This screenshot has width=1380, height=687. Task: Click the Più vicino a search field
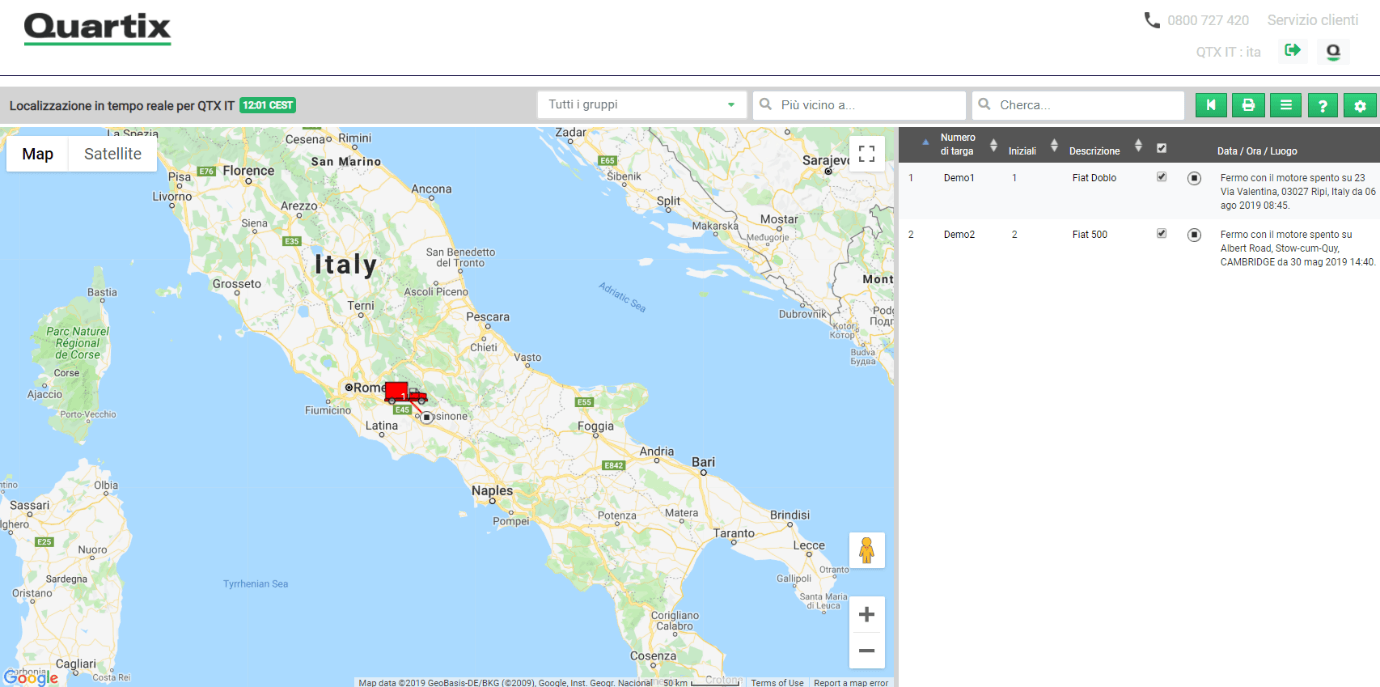pos(860,105)
